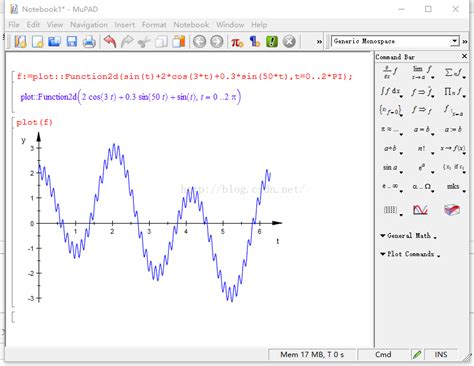Screen dimensions: 474x366
Task: Click the Open file toolbar icon
Action: (54, 42)
